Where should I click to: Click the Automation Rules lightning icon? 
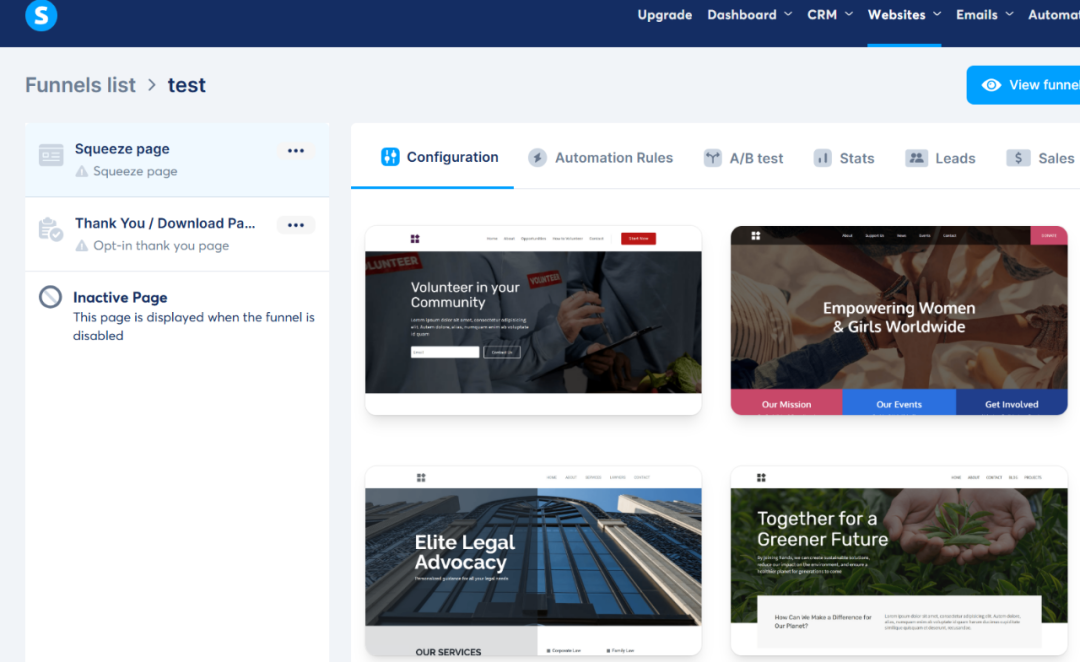click(x=537, y=158)
